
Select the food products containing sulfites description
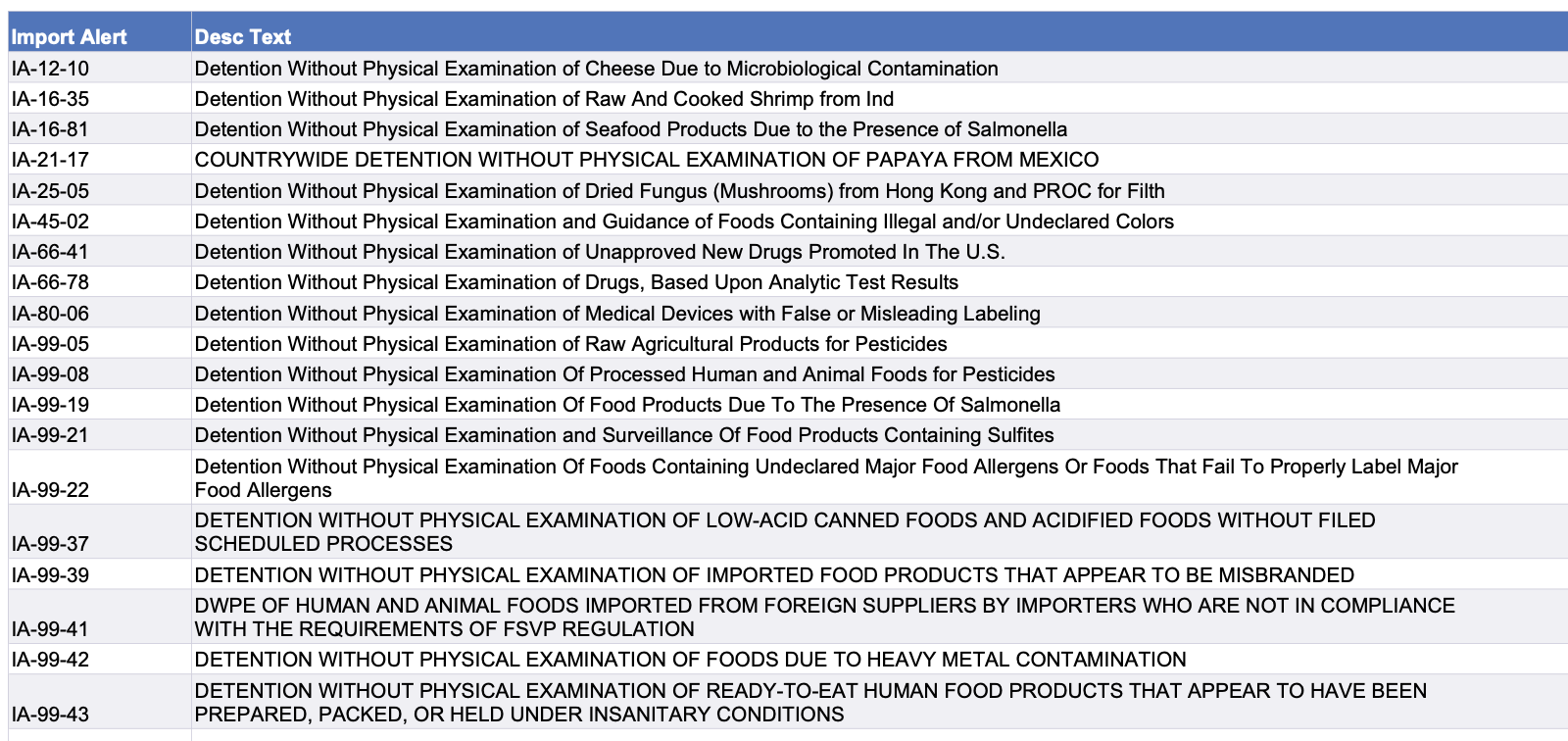[x=624, y=435]
